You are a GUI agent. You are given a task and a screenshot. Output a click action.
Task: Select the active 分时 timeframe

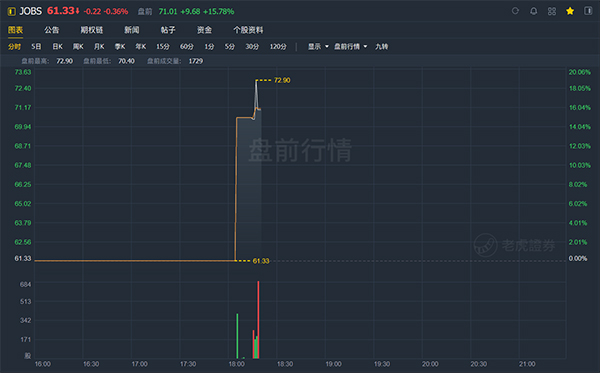(15, 46)
